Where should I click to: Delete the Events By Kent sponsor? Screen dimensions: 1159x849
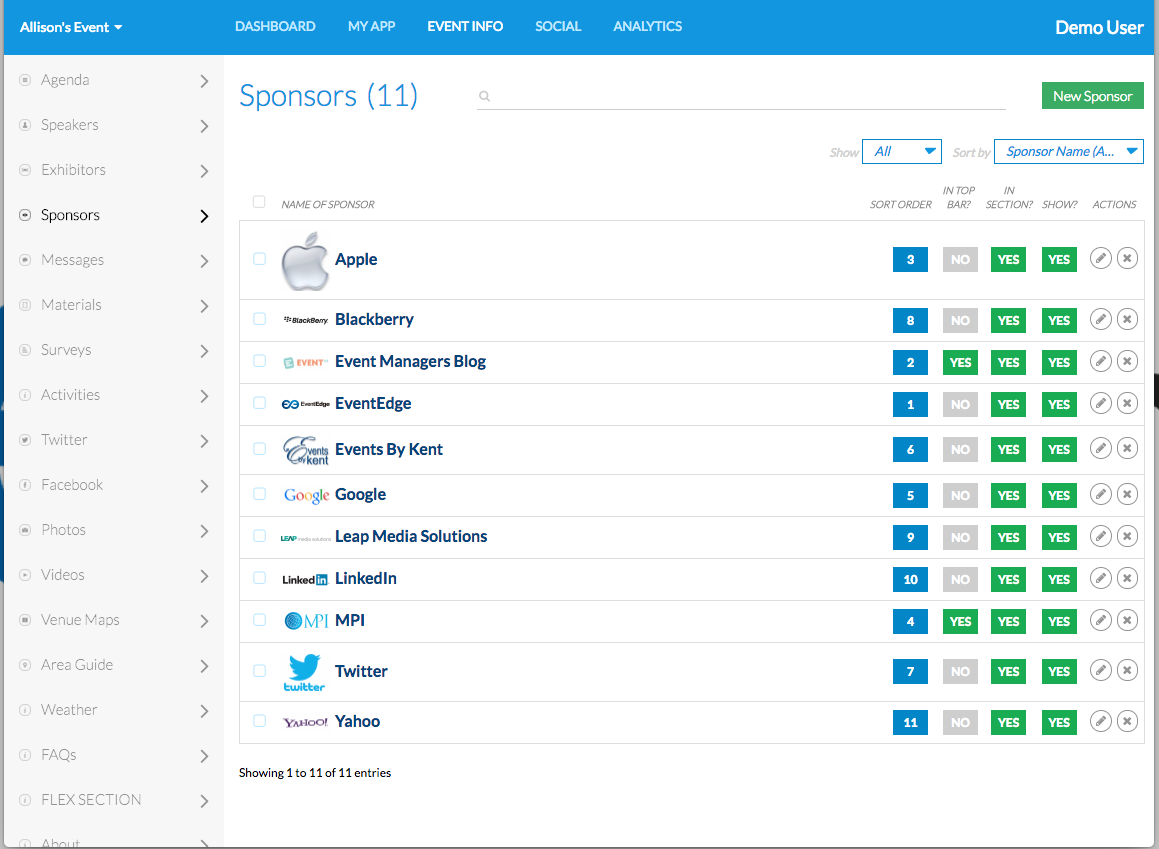pos(1127,449)
